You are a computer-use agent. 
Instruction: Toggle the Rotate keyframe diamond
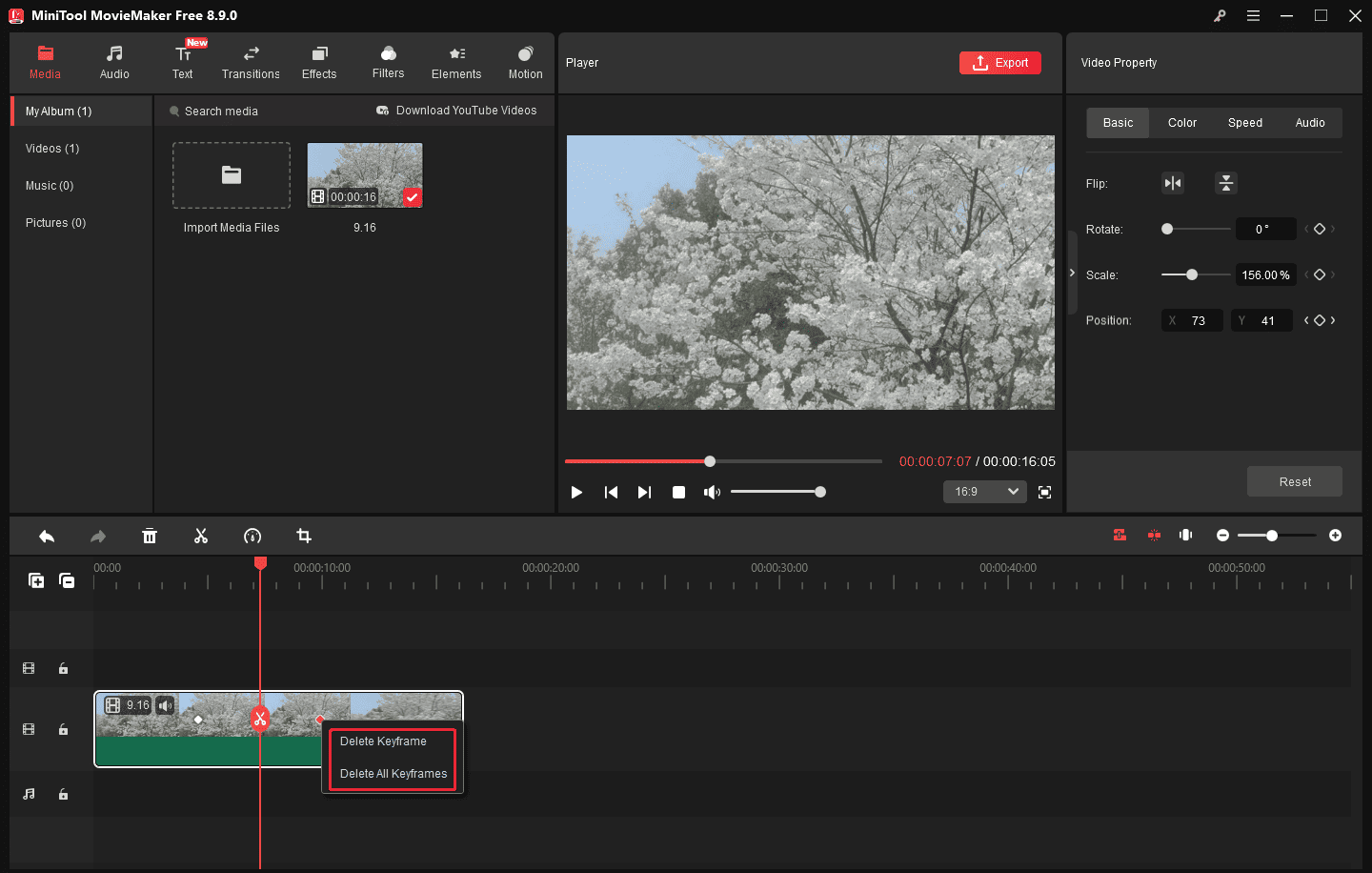pos(1320,229)
